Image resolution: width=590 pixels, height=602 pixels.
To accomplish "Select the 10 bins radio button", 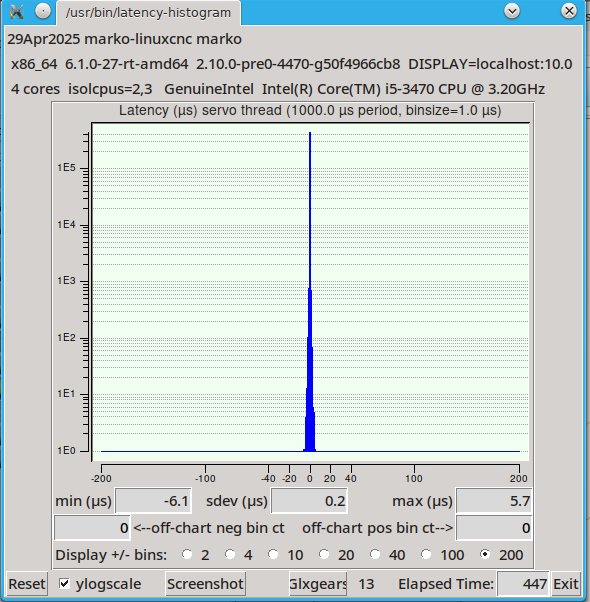I will coord(273,554).
